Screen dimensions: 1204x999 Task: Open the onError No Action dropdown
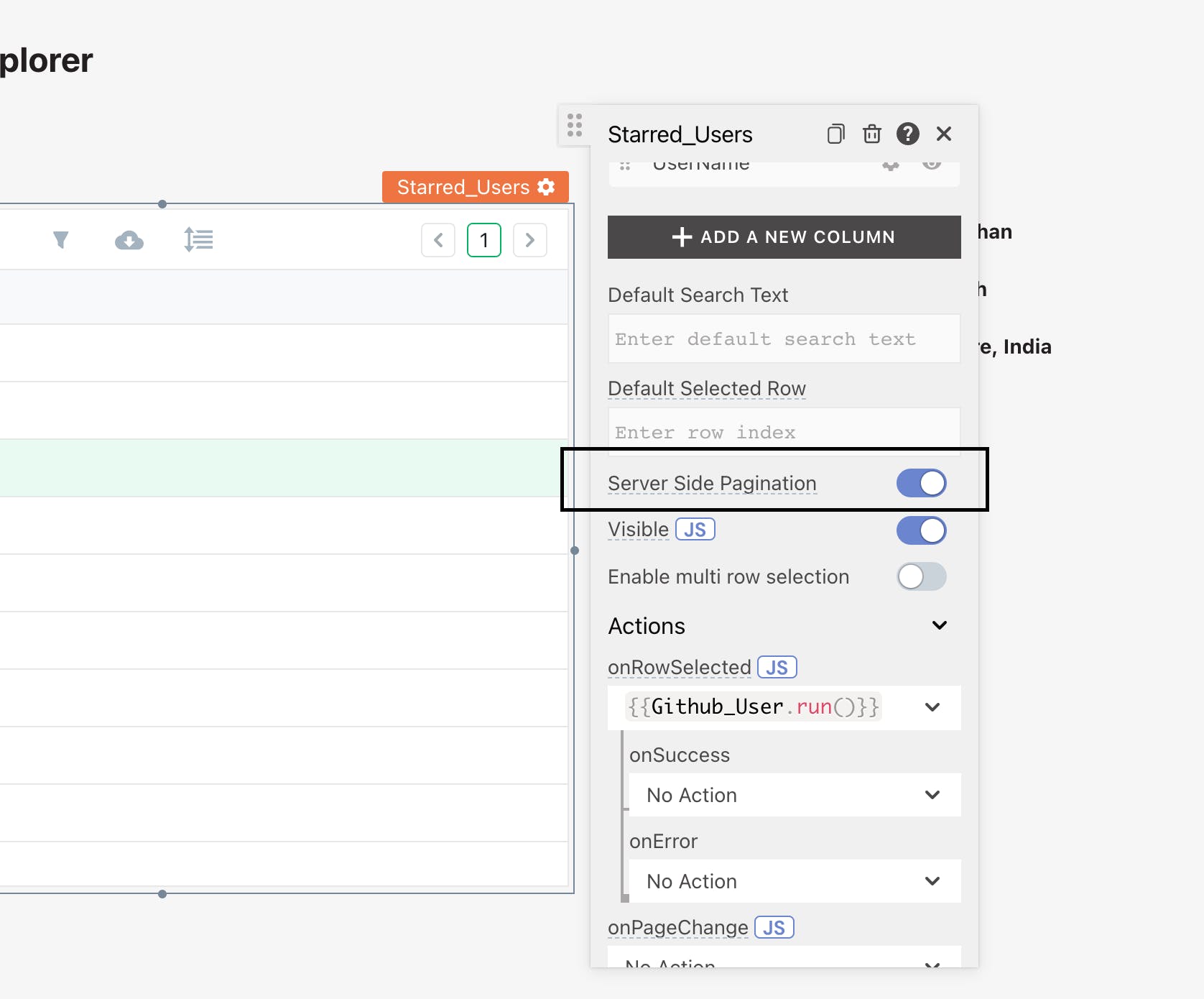point(794,881)
